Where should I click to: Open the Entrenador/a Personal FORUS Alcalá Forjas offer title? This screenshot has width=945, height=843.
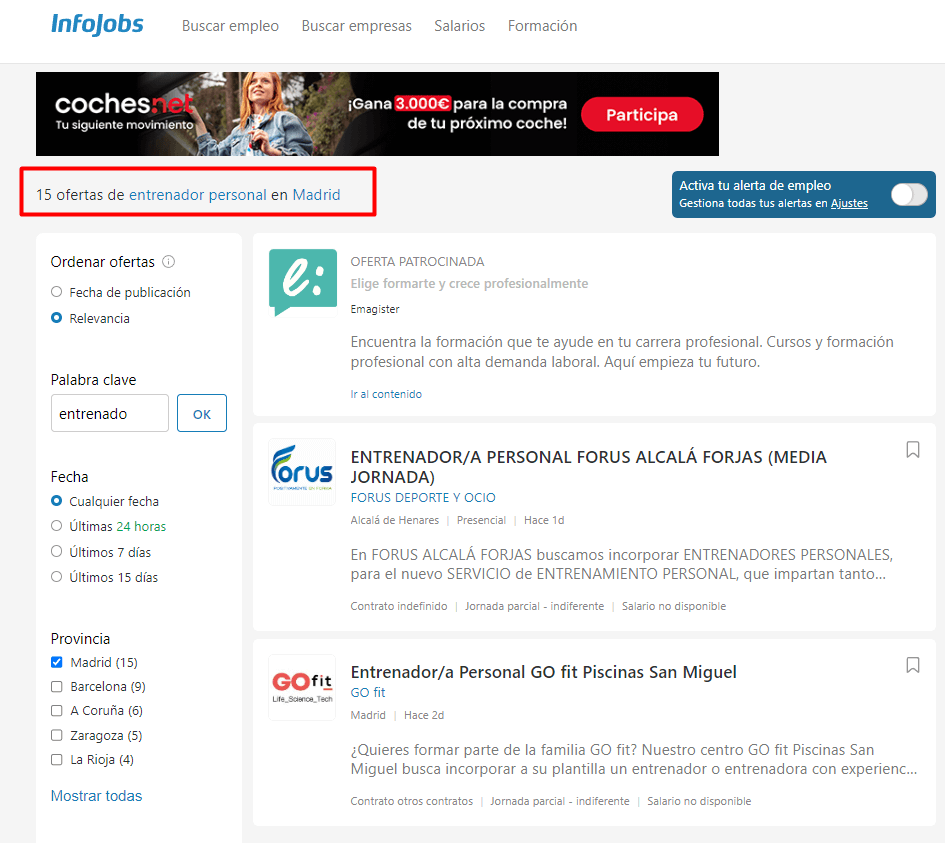coord(588,466)
